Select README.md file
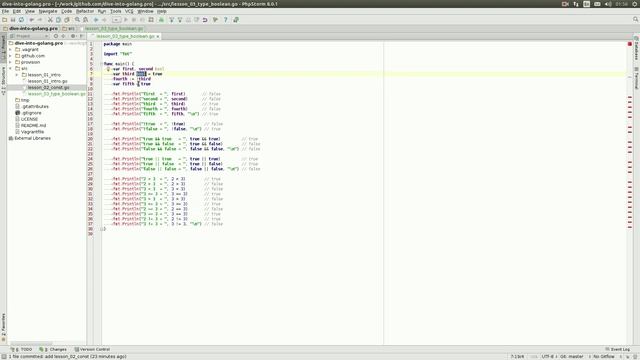Screen dimensions: 640x360 point(30,126)
